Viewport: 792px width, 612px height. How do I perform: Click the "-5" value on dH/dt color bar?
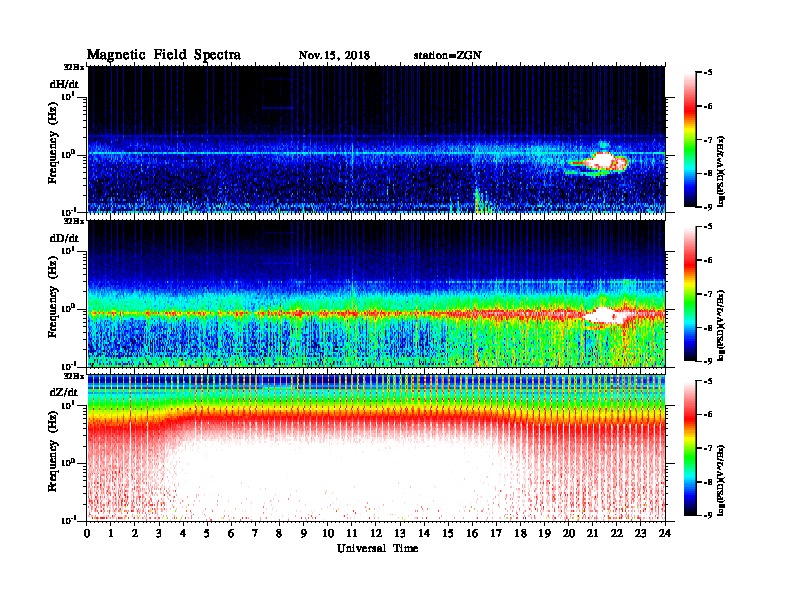tap(708, 73)
